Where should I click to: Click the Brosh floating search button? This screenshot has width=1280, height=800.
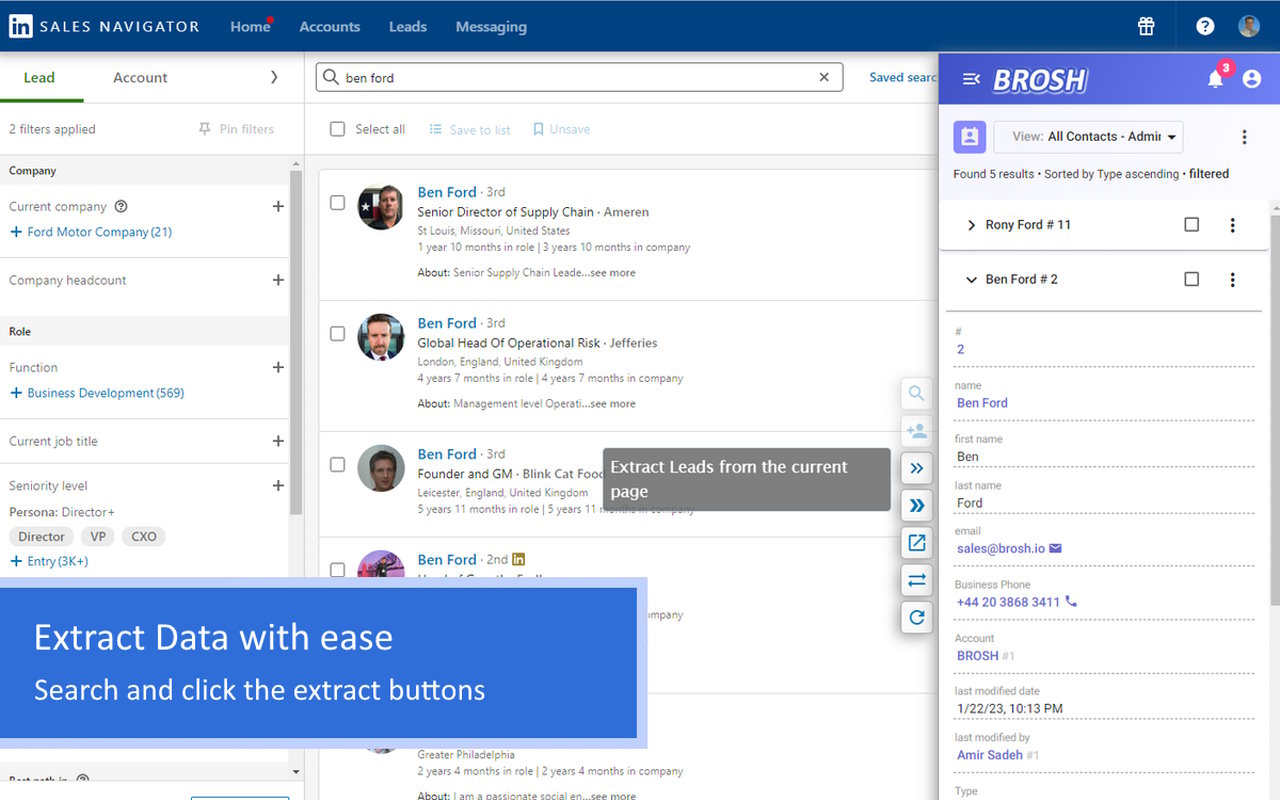point(916,393)
